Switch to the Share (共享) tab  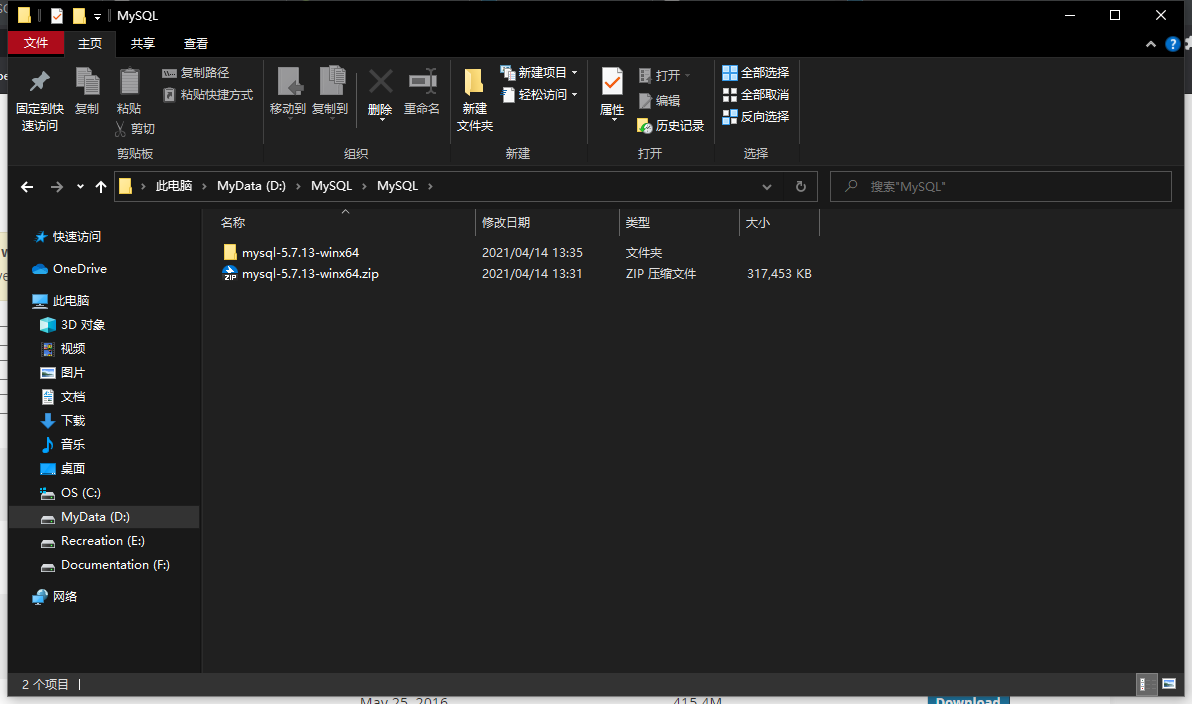click(142, 43)
